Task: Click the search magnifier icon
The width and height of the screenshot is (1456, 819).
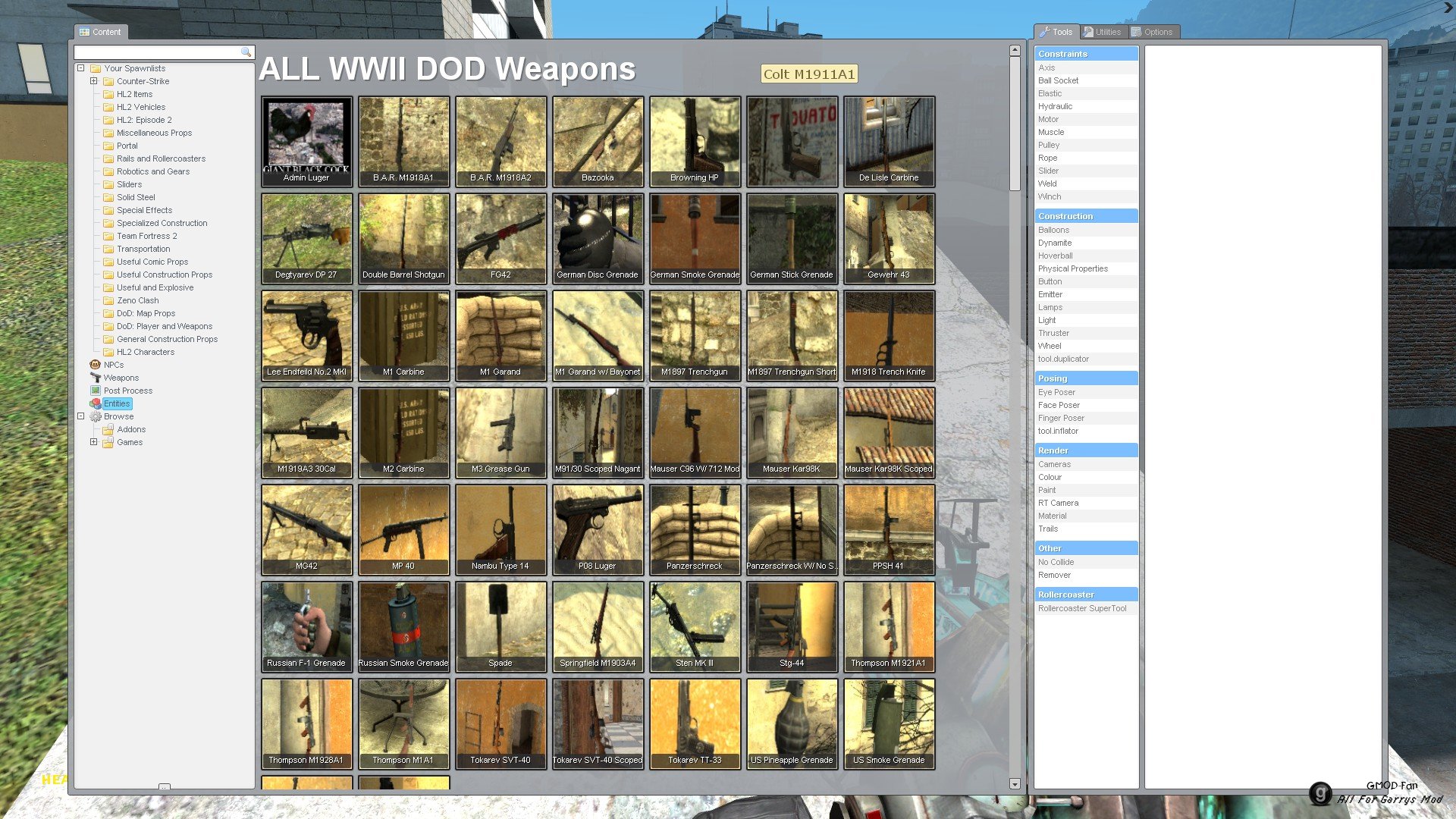Action: point(246,52)
